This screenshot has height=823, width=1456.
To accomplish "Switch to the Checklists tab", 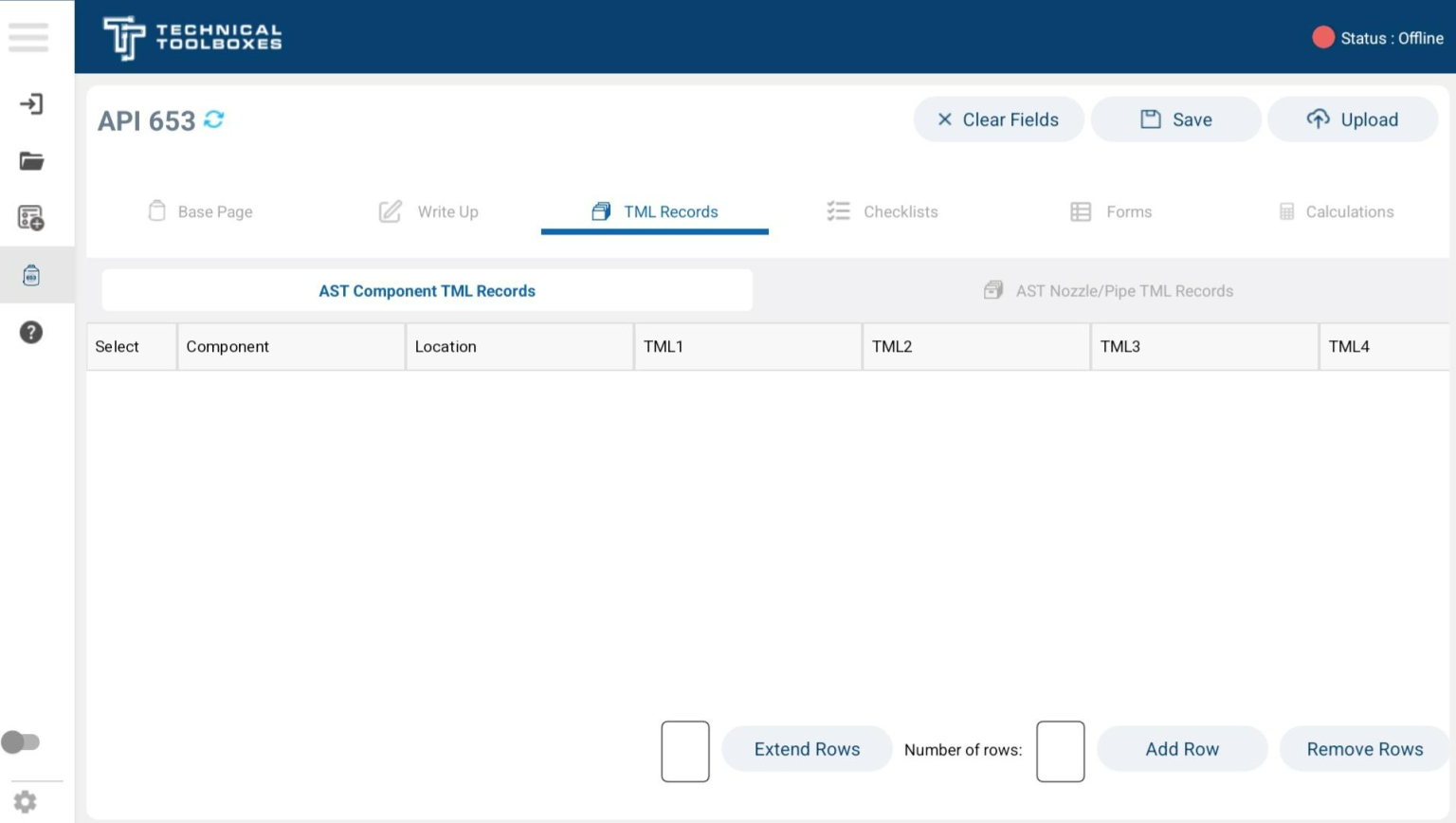I will [x=899, y=211].
